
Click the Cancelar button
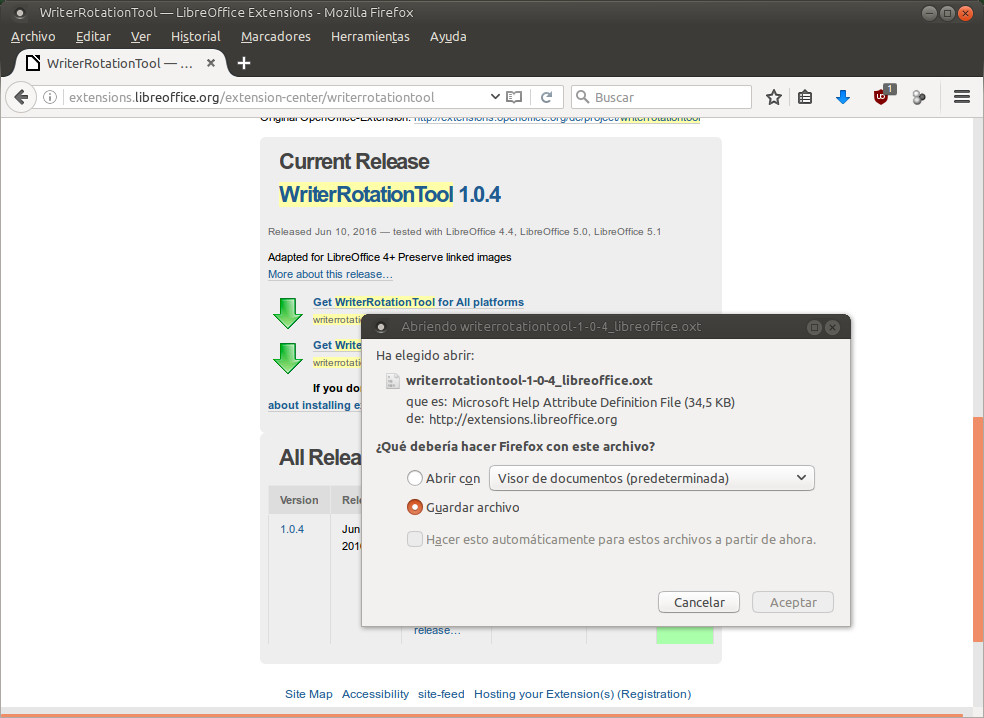[699, 603]
